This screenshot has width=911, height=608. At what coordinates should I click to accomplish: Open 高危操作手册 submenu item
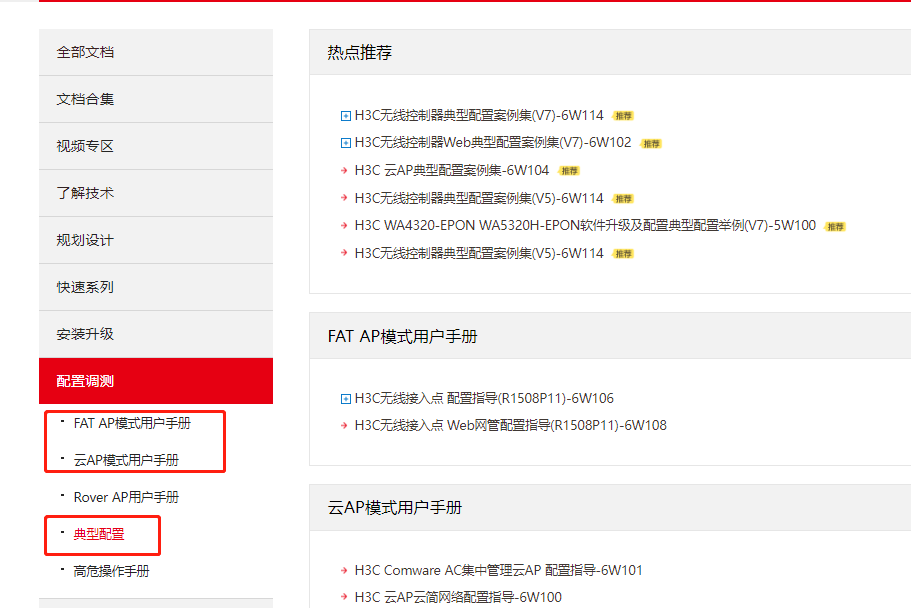pyautogui.click(x=111, y=571)
